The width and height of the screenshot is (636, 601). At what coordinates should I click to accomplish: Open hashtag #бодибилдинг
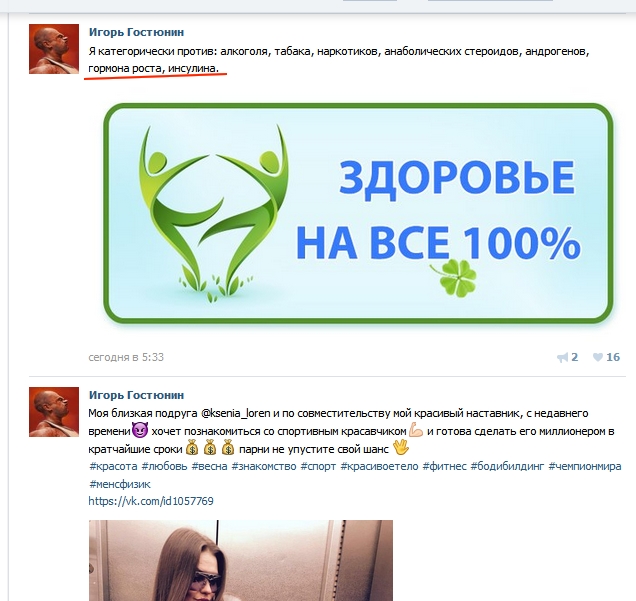click(x=507, y=466)
